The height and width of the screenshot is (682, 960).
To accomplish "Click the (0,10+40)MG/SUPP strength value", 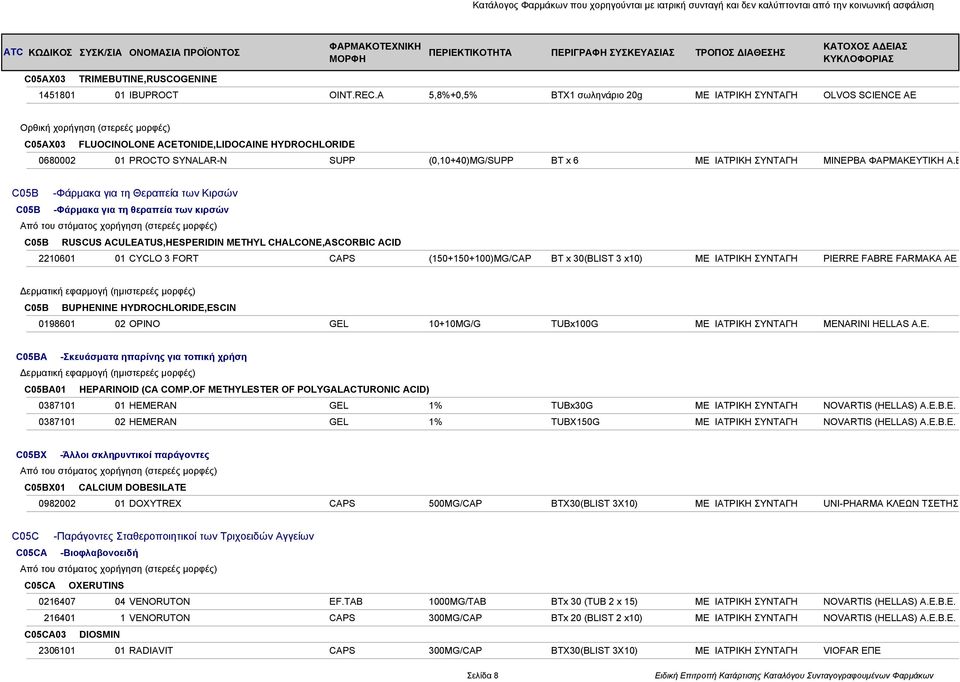I will tap(471, 160).
